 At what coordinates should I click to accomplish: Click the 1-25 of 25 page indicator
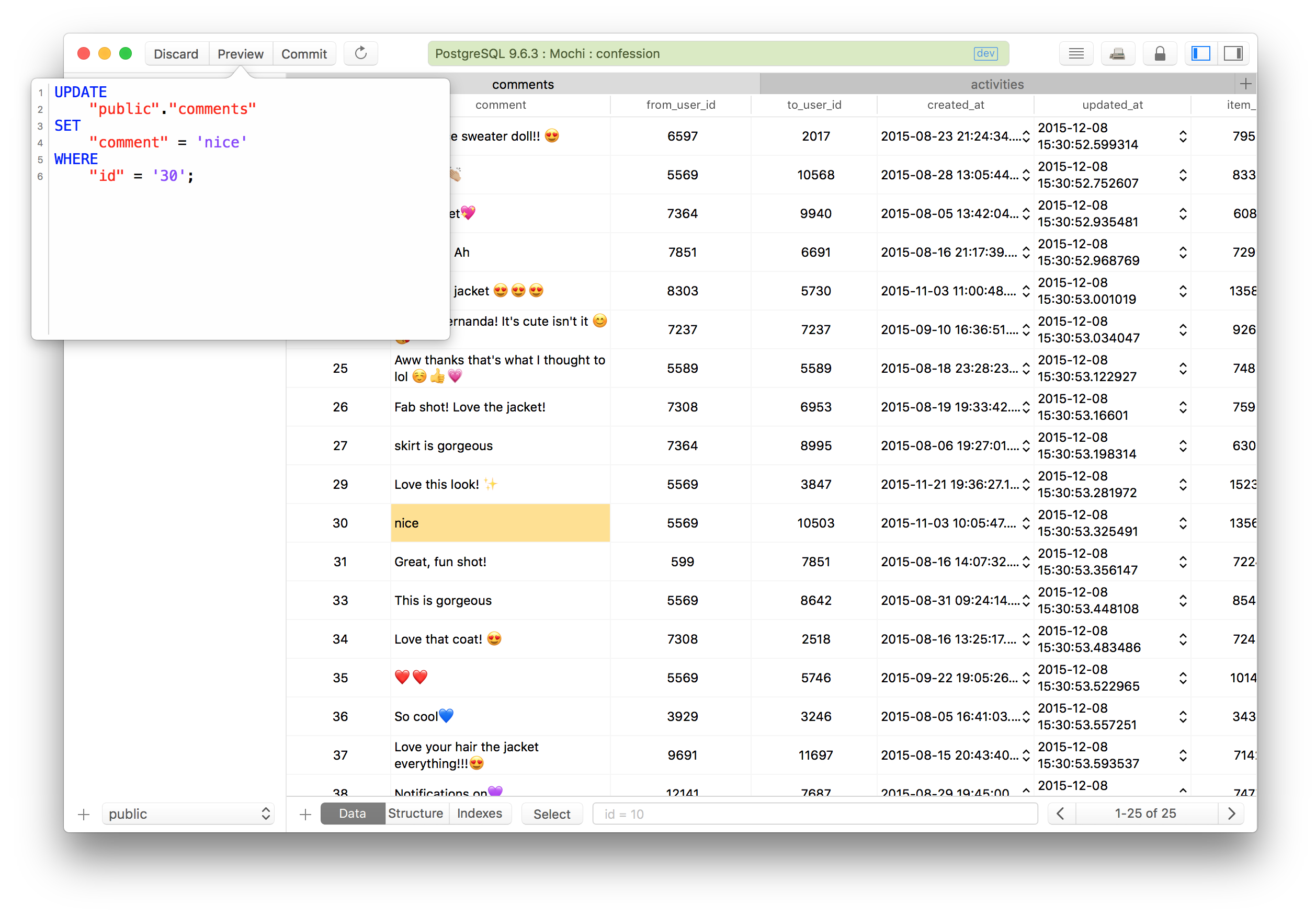click(1146, 814)
